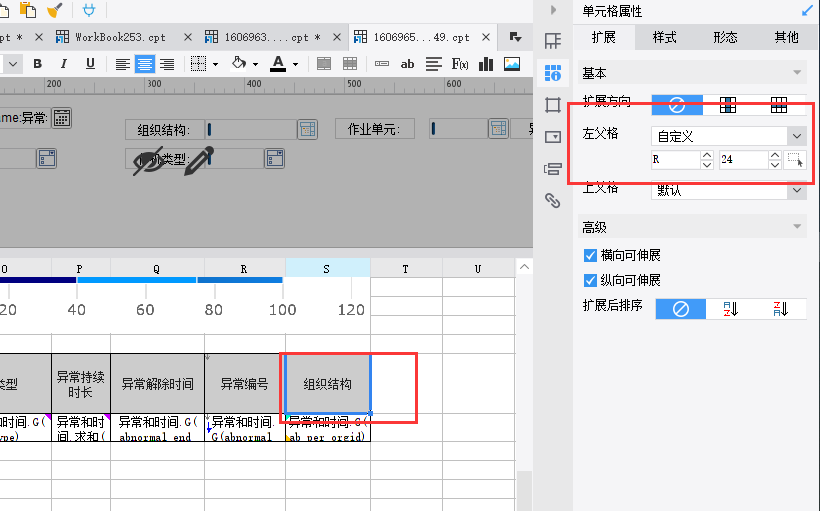Open 左父格 自定义 dropdown
Screen dimensions: 820x511
click(x=728, y=136)
